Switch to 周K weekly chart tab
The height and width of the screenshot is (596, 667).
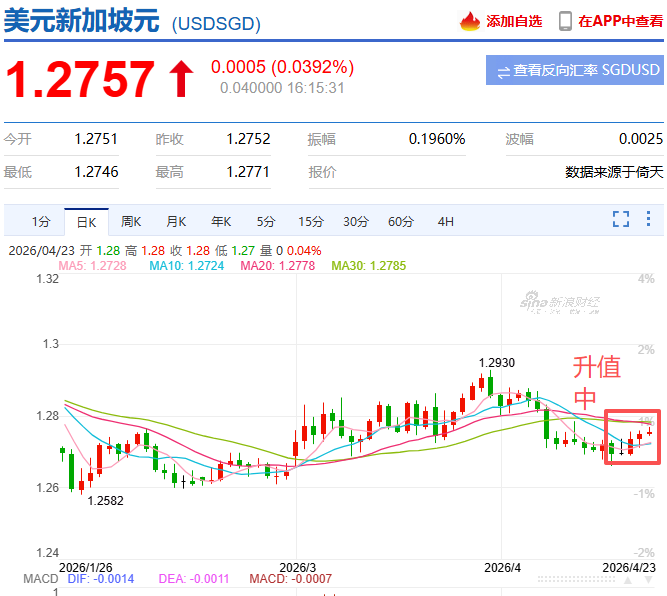click(131, 221)
